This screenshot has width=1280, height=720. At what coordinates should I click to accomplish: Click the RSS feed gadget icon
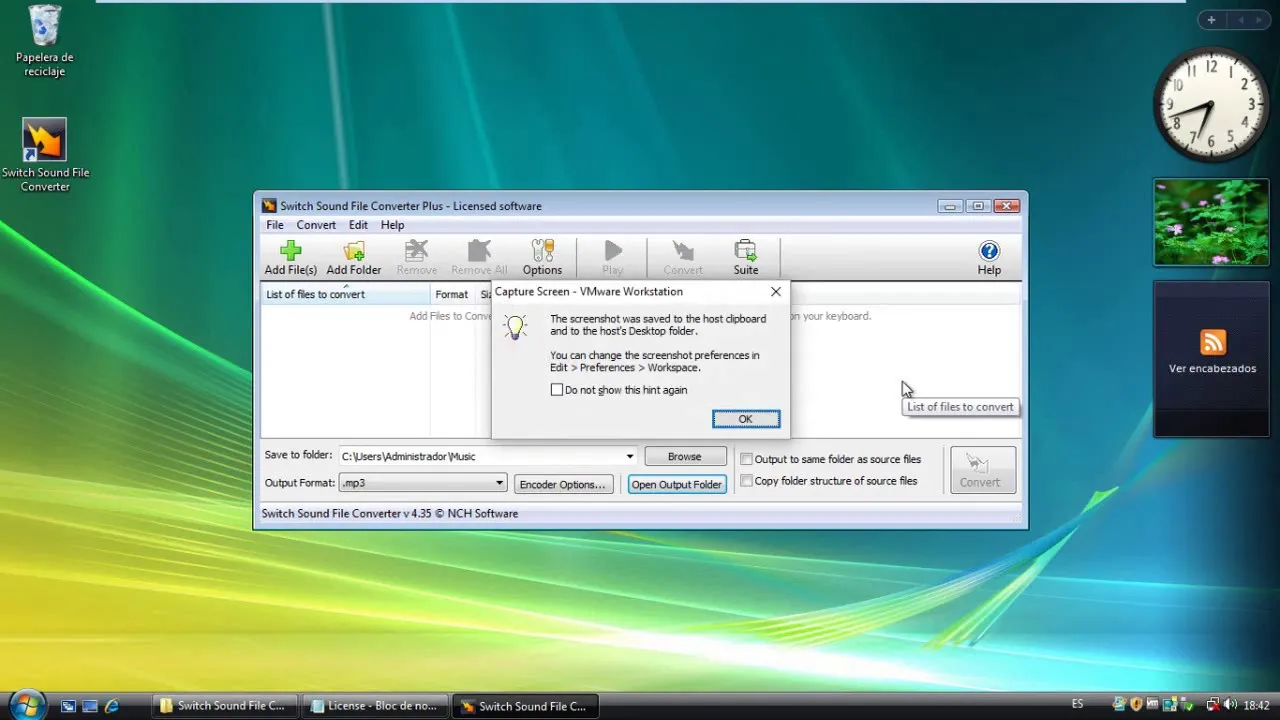pyautogui.click(x=1213, y=342)
